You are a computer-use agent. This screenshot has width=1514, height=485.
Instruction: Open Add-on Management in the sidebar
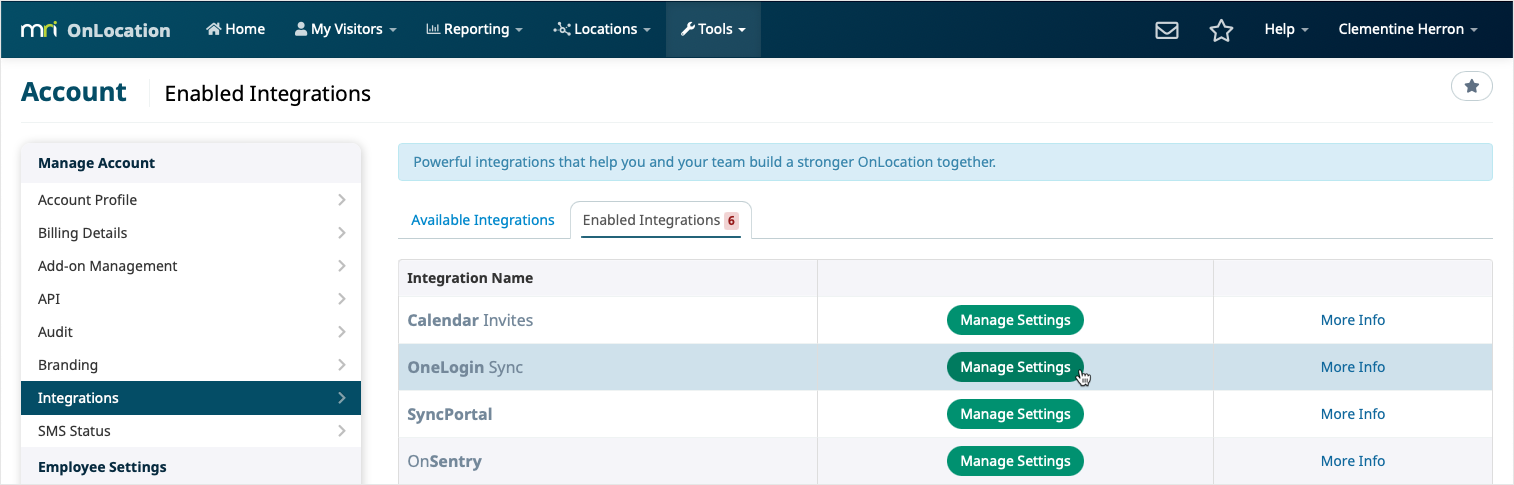[x=191, y=266]
